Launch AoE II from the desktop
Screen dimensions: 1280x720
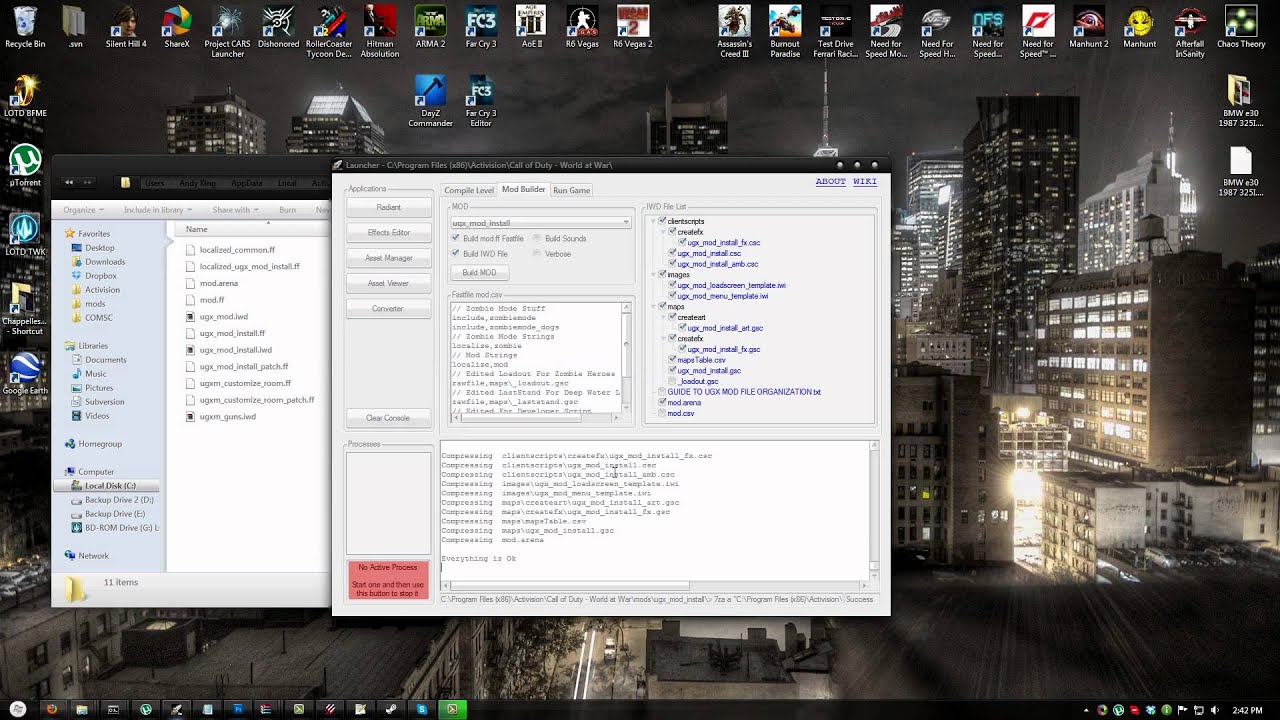click(531, 27)
